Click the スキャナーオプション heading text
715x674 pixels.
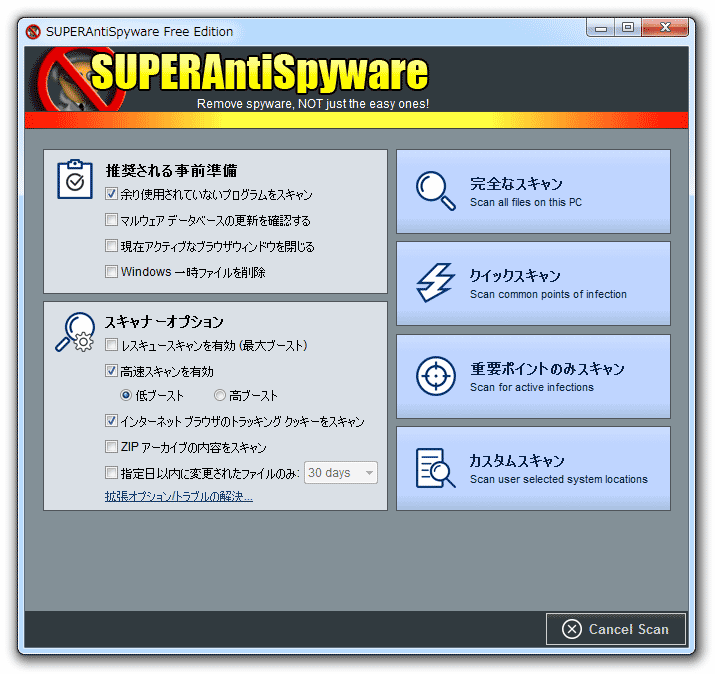(164, 322)
